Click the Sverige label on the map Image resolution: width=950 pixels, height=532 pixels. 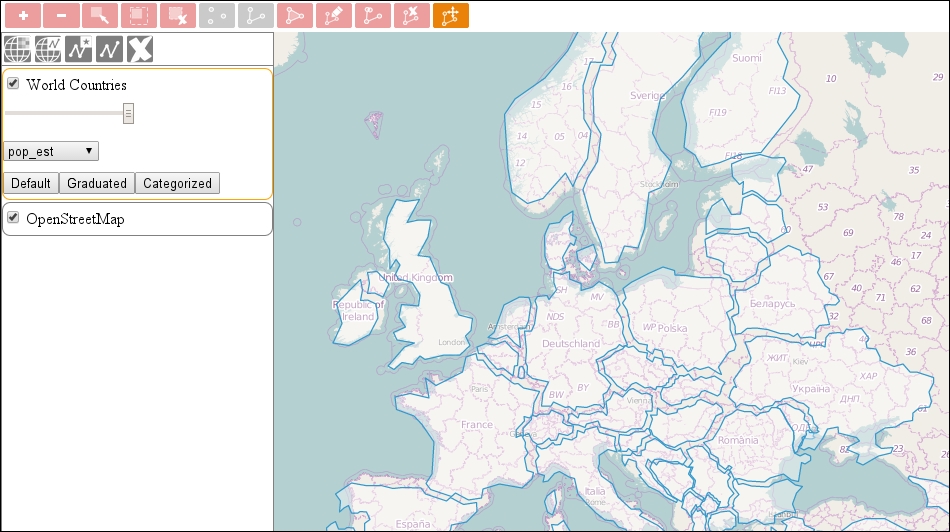click(648, 96)
